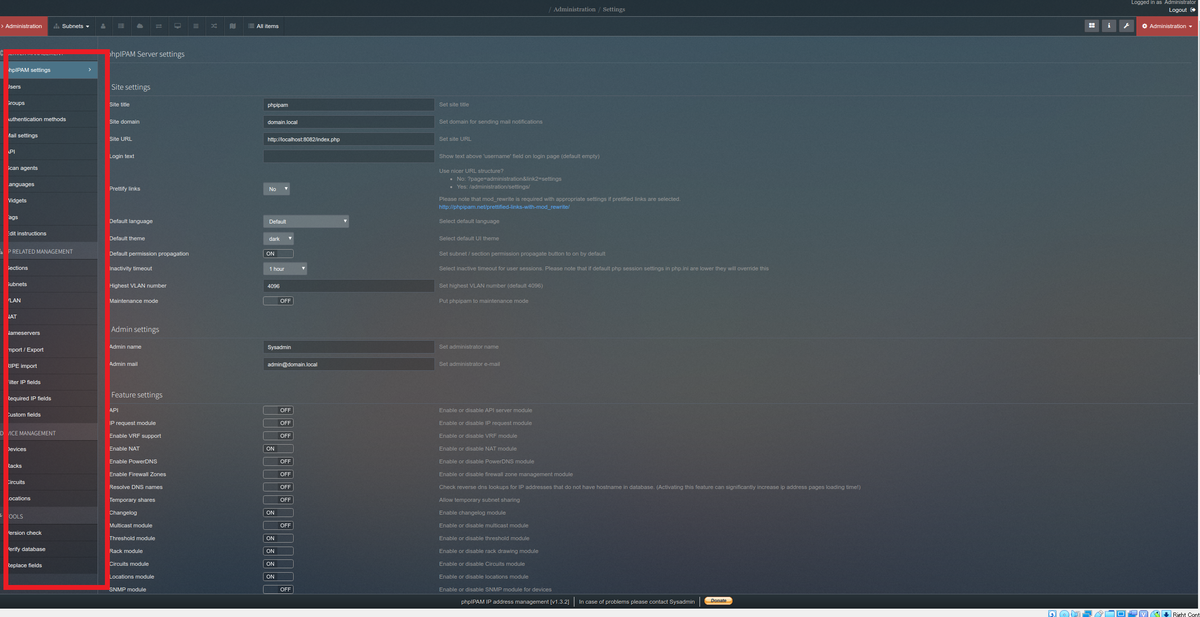Open Mail settings in sidebar
Screen dimensions: 1200x617
coord(49,135)
